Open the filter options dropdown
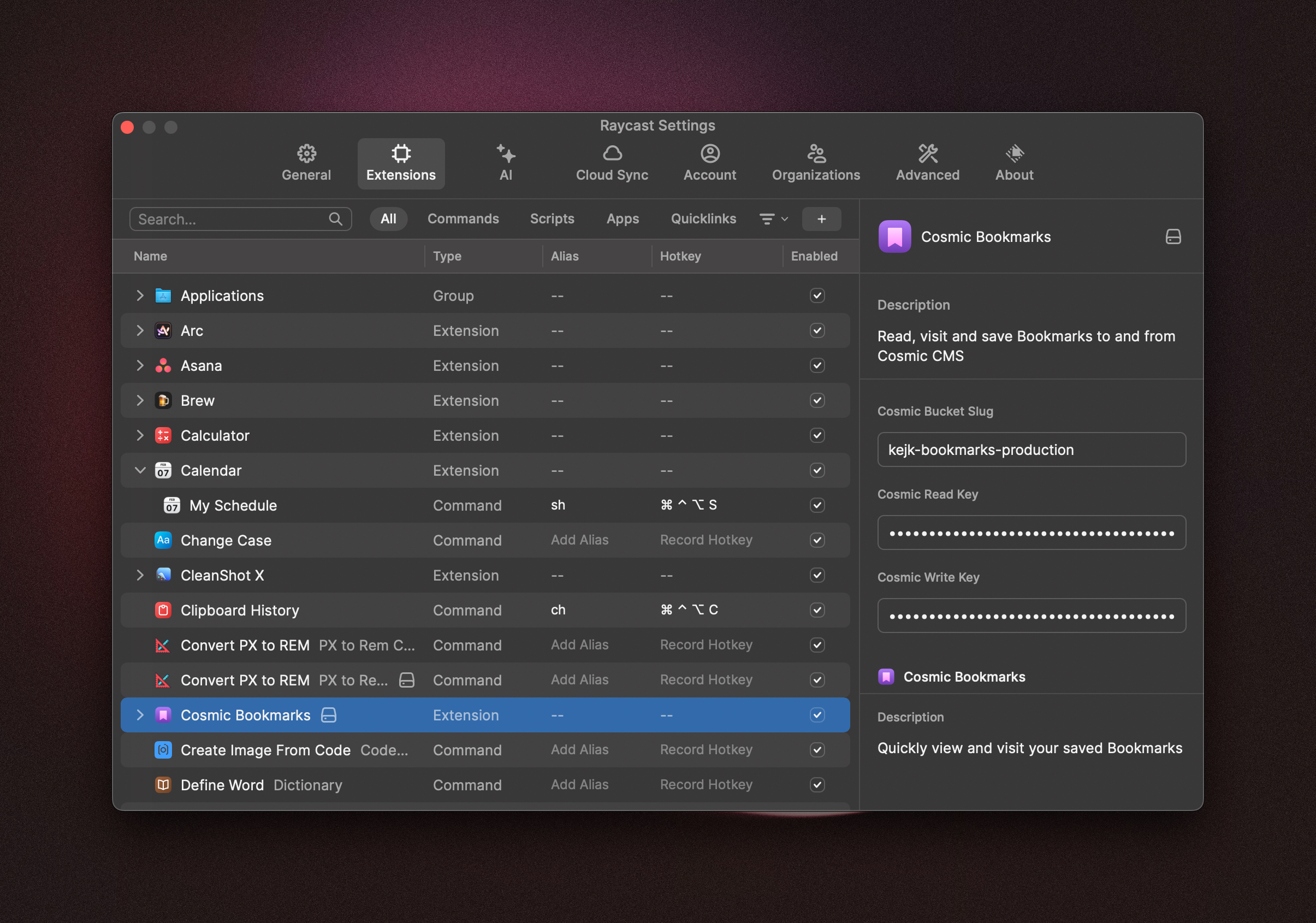1316x923 pixels. pyautogui.click(x=773, y=219)
